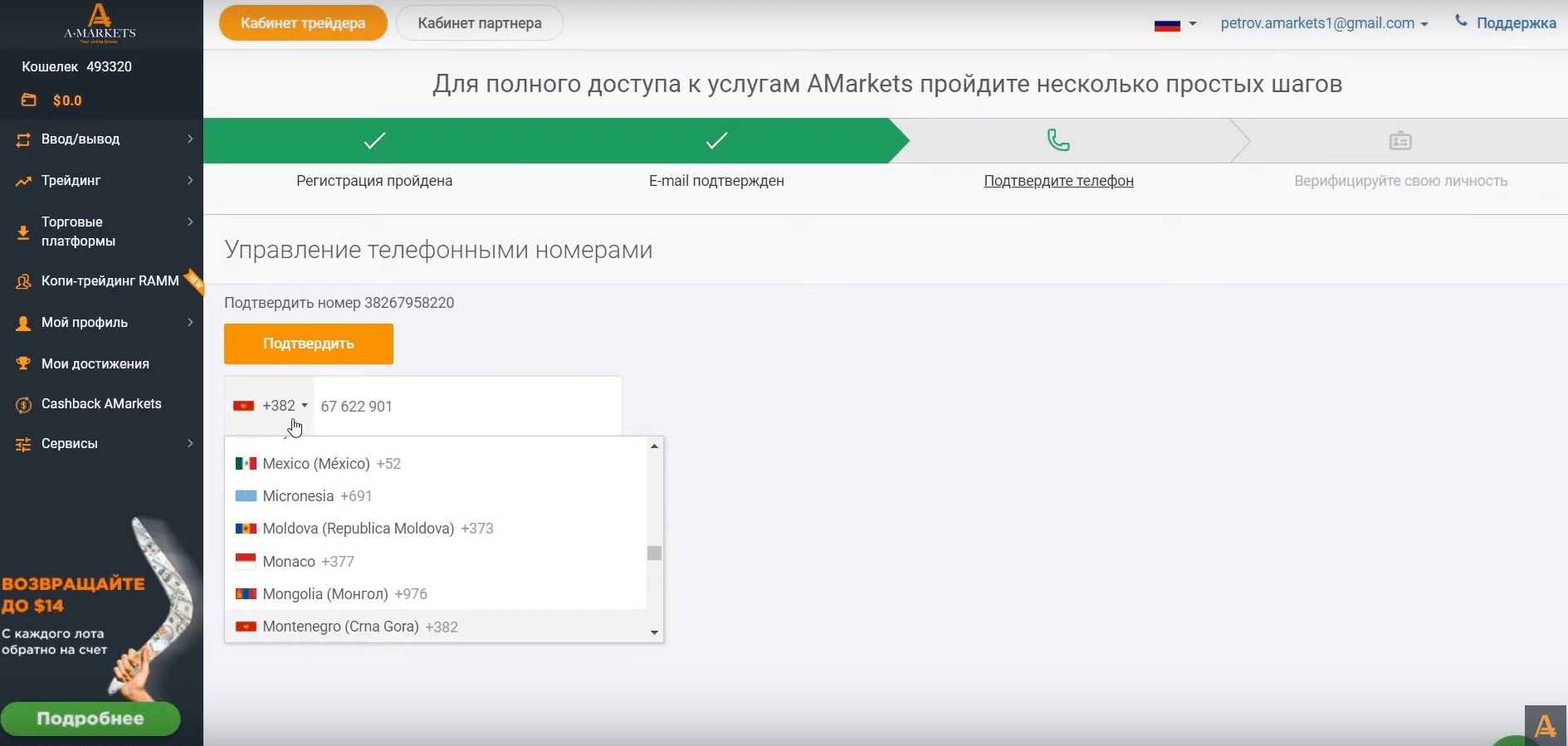
Task: Click the Торговые платформы download icon
Action: click(x=23, y=232)
